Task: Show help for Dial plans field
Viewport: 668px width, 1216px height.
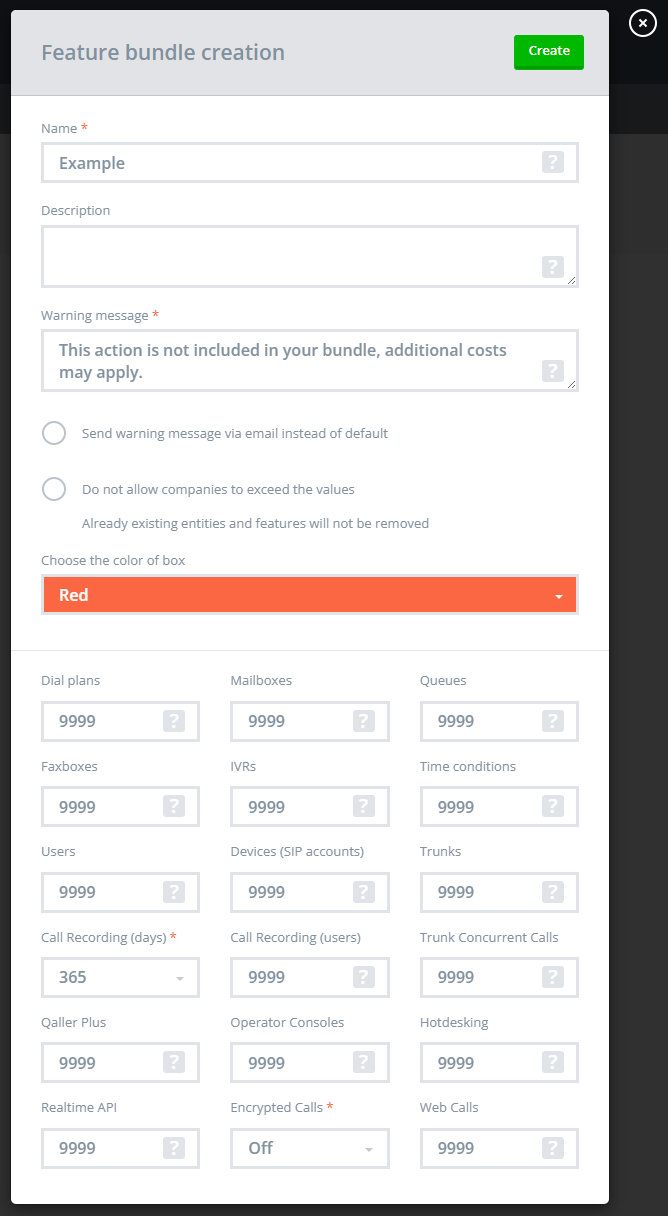Action: [174, 721]
